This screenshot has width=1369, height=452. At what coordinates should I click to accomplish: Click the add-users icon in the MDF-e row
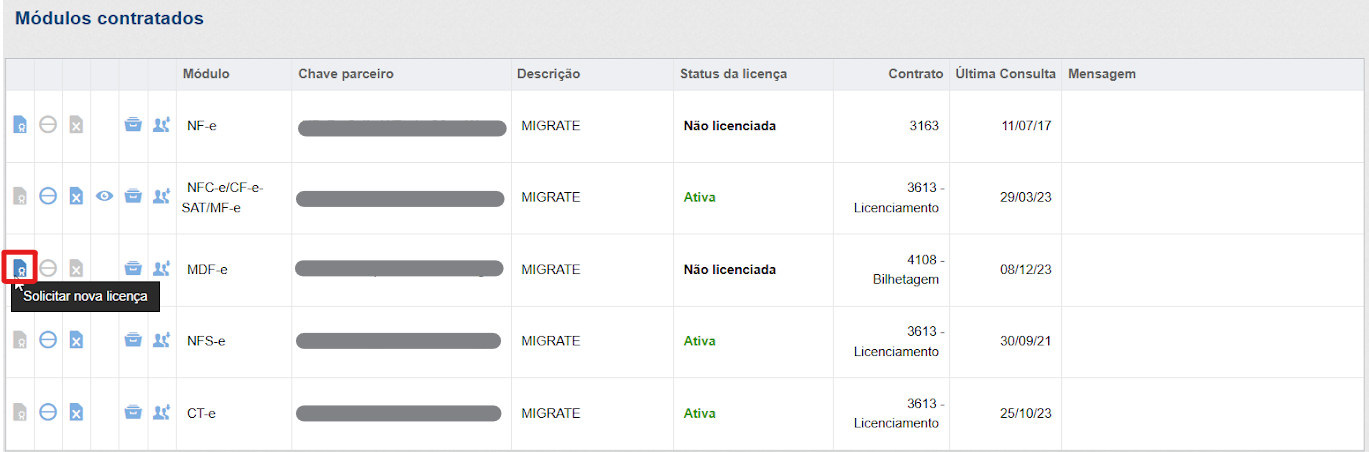tap(161, 268)
